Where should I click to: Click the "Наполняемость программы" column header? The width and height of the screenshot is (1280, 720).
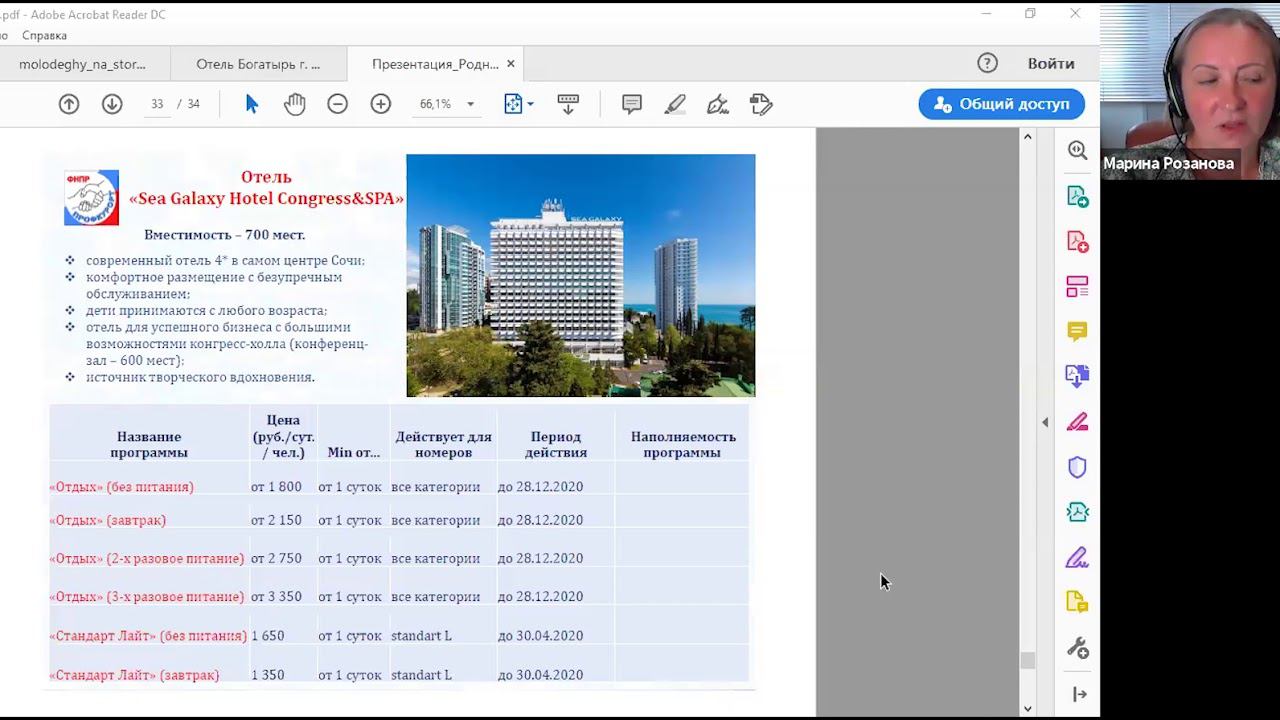(x=683, y=444)
